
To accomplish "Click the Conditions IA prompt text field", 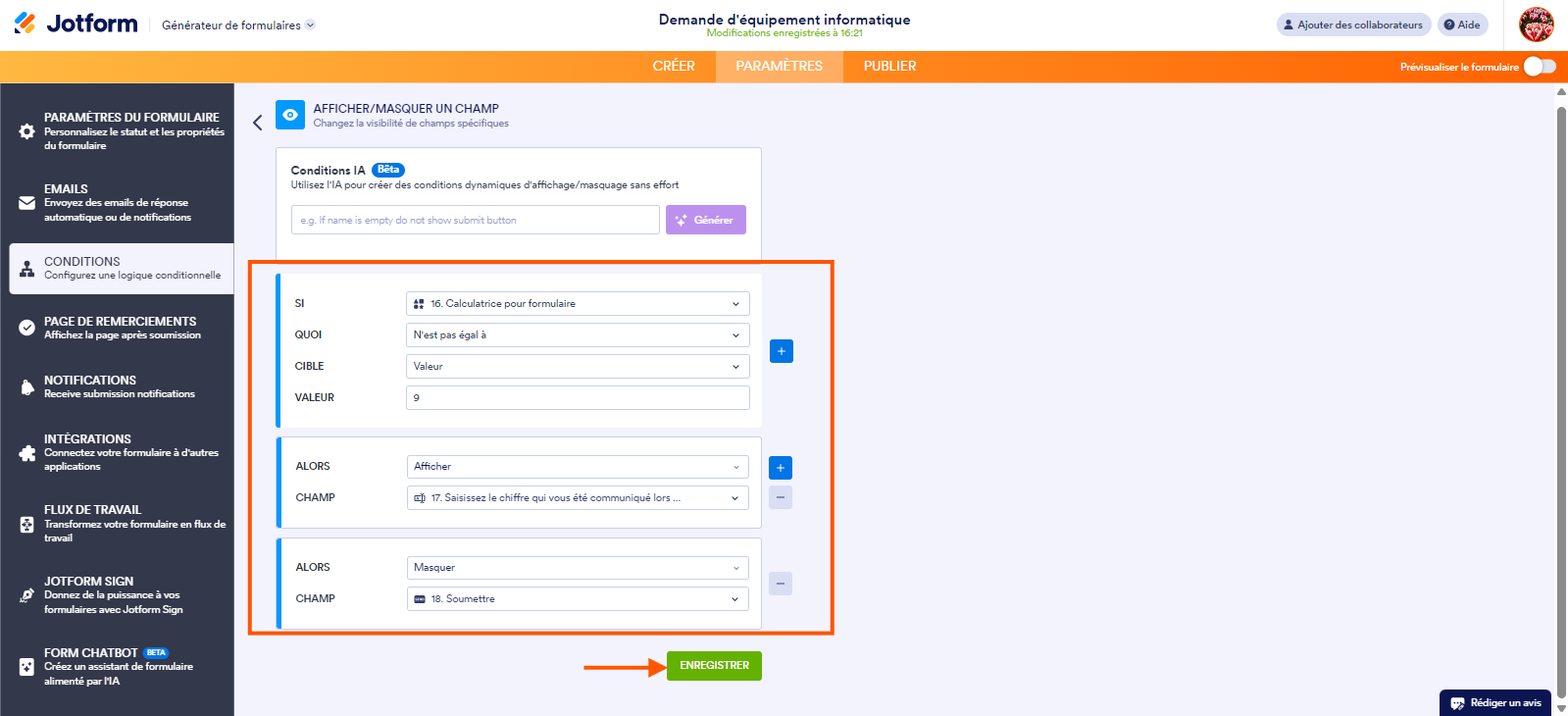I will pos(476,220).
